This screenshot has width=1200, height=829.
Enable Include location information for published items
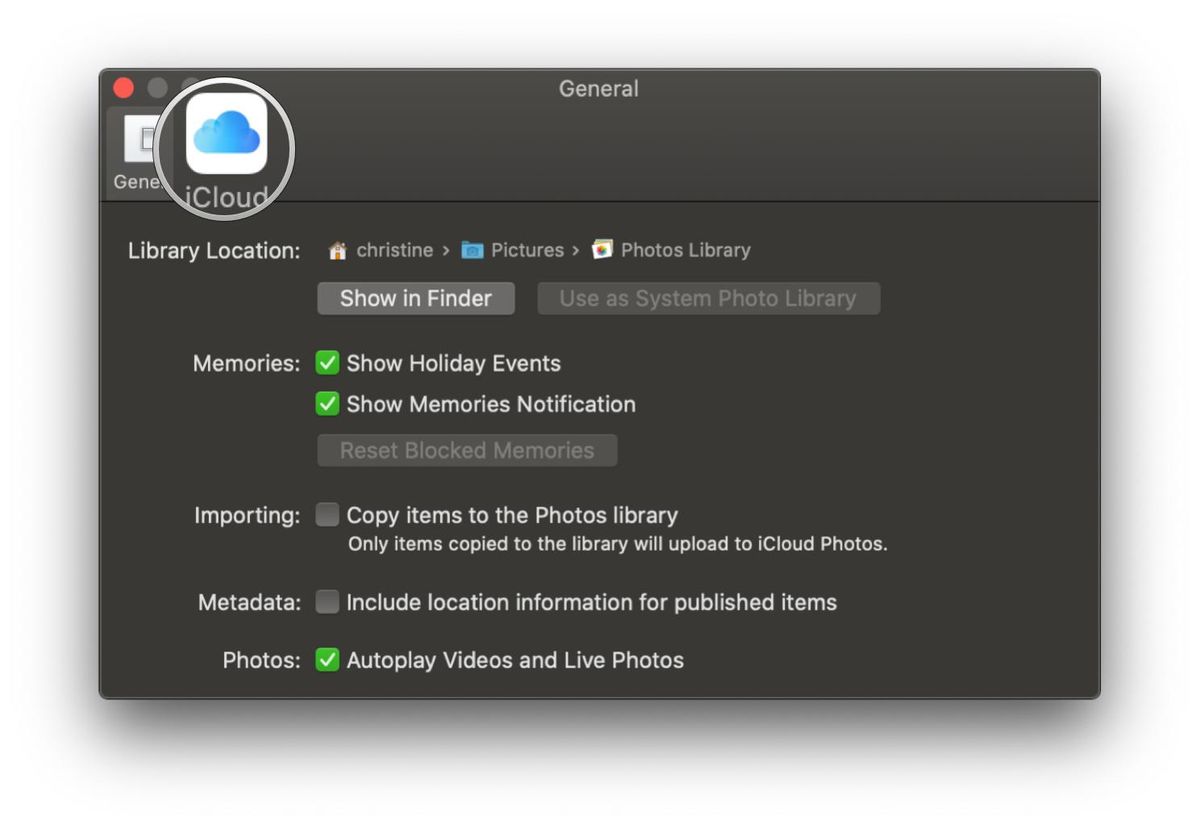click(327, 602)
